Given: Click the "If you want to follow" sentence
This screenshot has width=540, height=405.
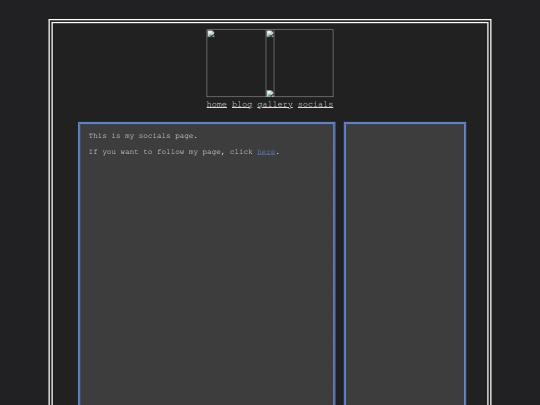Looking at the screenshot, I should [x=184, y=152].
